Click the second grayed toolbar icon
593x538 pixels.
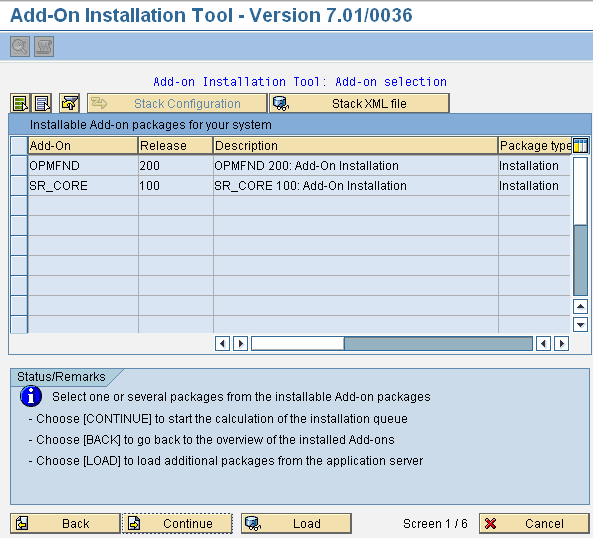(x=44, y=47)
